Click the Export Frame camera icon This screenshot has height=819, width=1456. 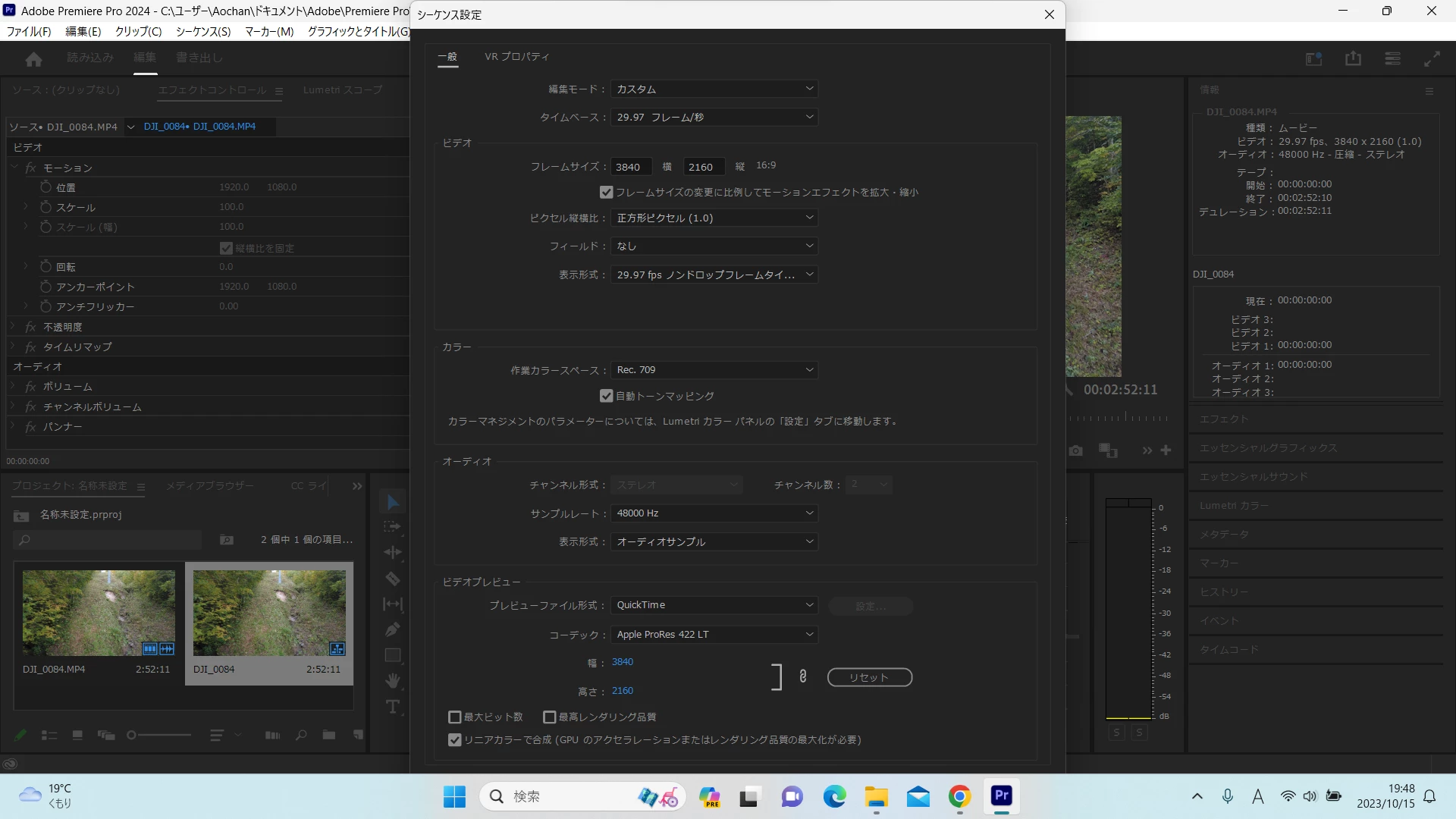(1075, 450)
